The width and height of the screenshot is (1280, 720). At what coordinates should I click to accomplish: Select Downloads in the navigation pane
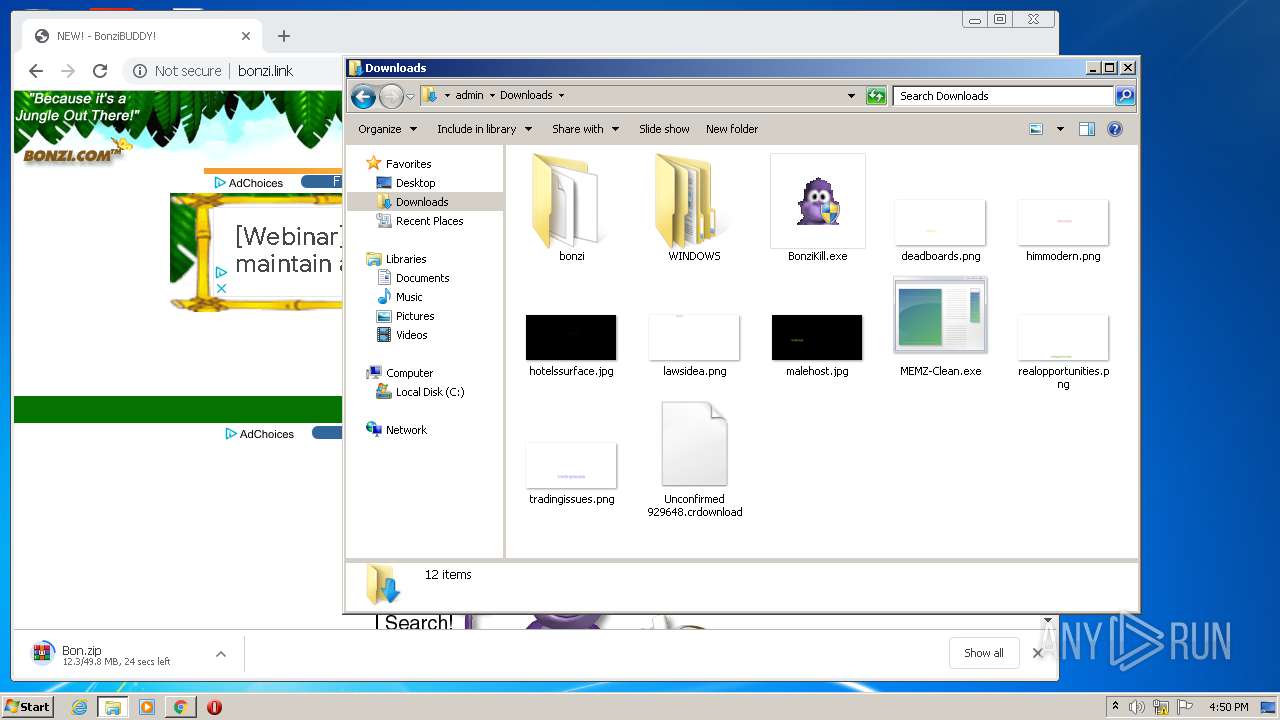(422, 202)
